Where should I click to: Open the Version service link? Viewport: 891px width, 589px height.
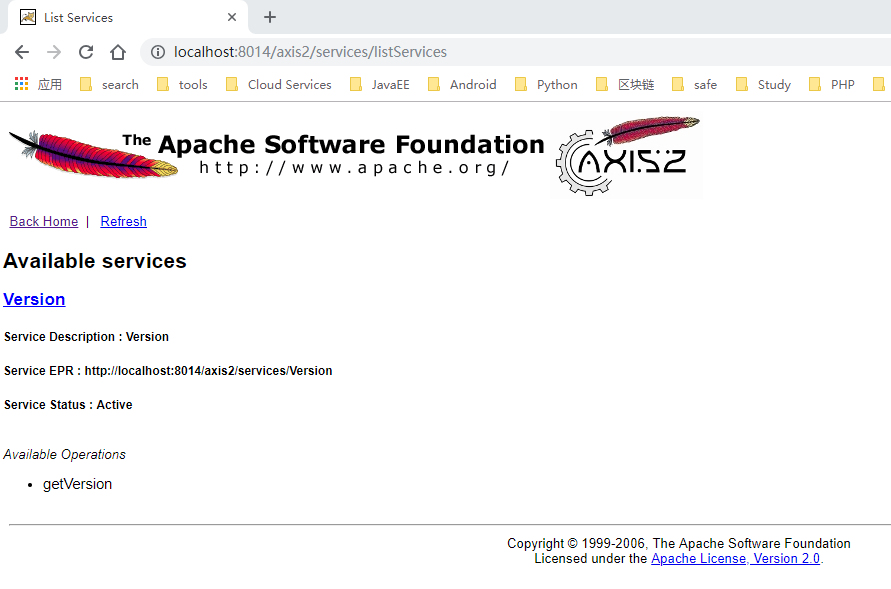tap(34, 299)
